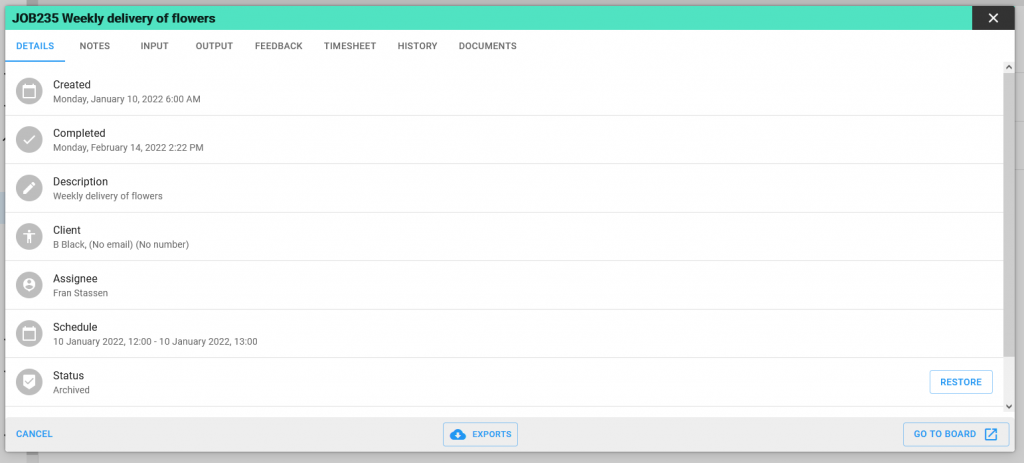
Task: Click the completed date 'Monday, February 14, 2022 2:22 PM'
Action: click(x=128, y=148)
